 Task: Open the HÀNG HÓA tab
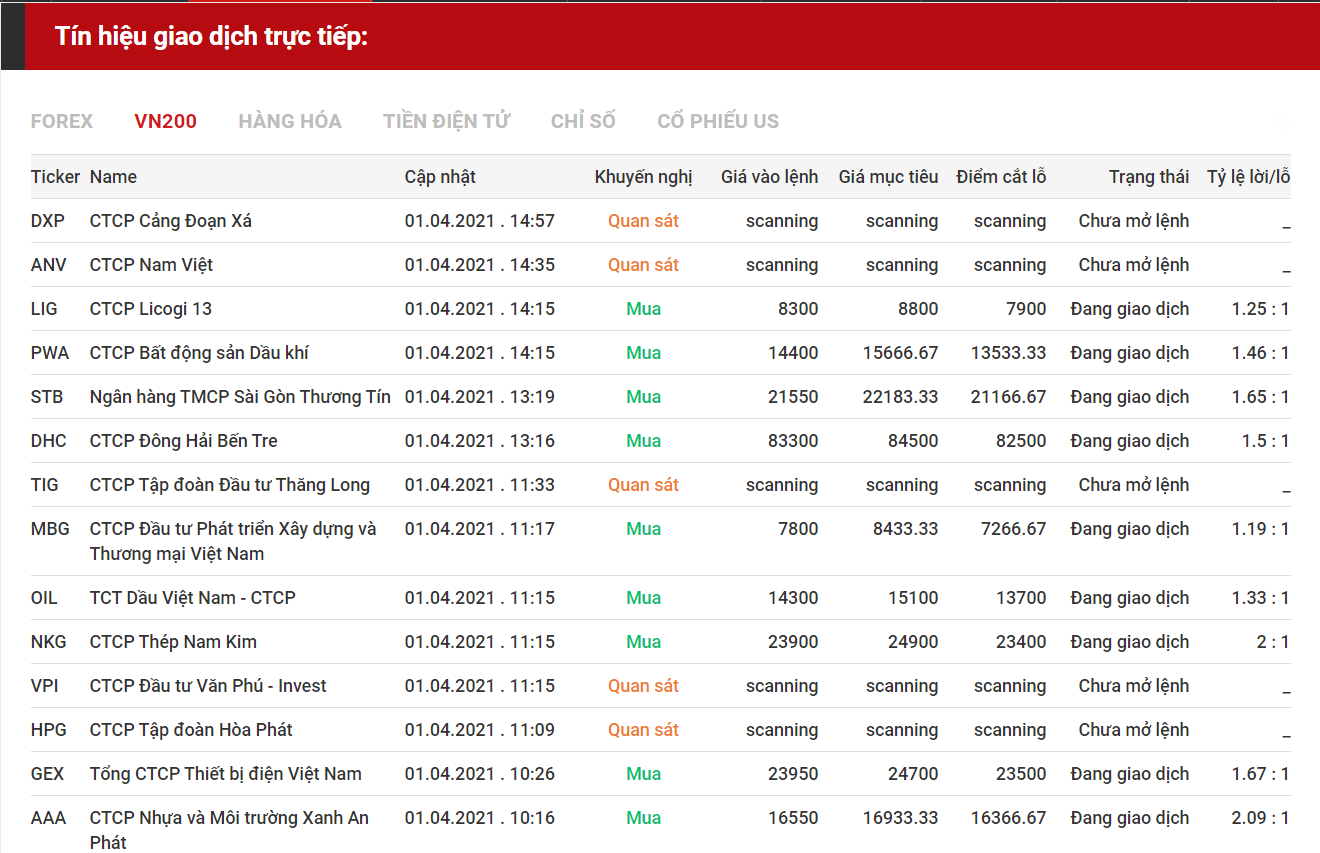coord(290,121)
